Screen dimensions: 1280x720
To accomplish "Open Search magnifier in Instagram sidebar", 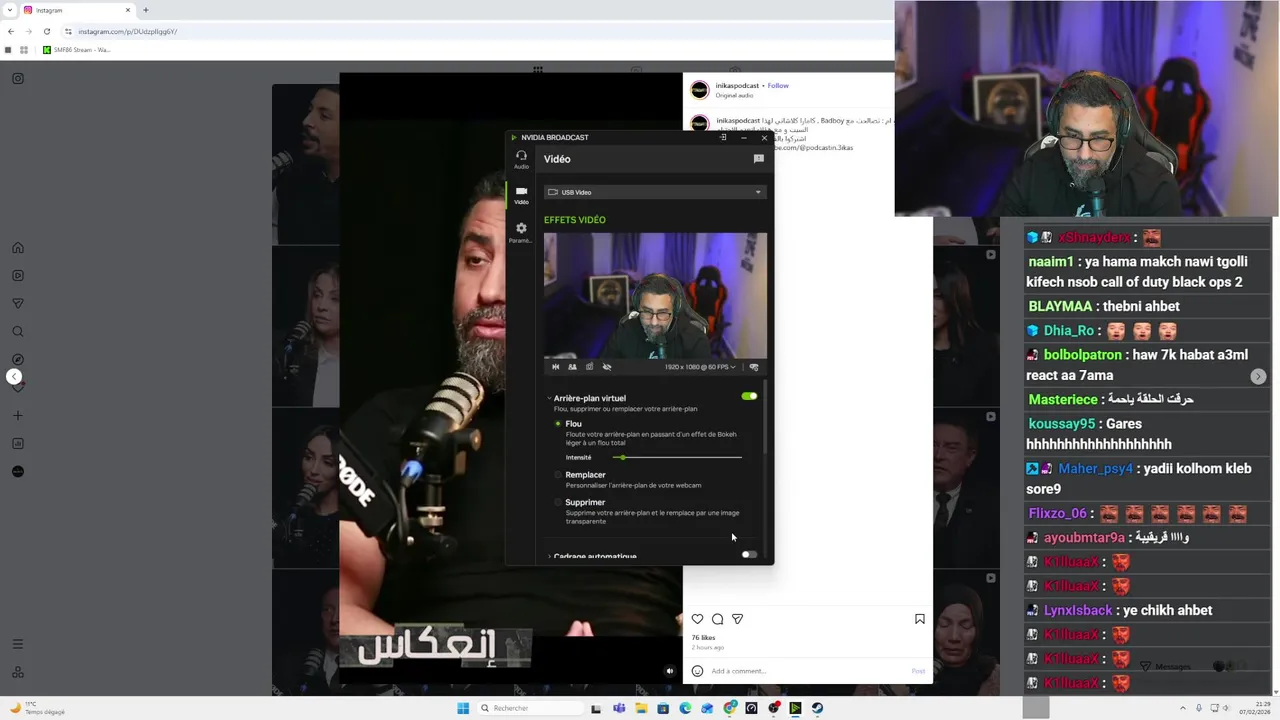I will point(18,332).
